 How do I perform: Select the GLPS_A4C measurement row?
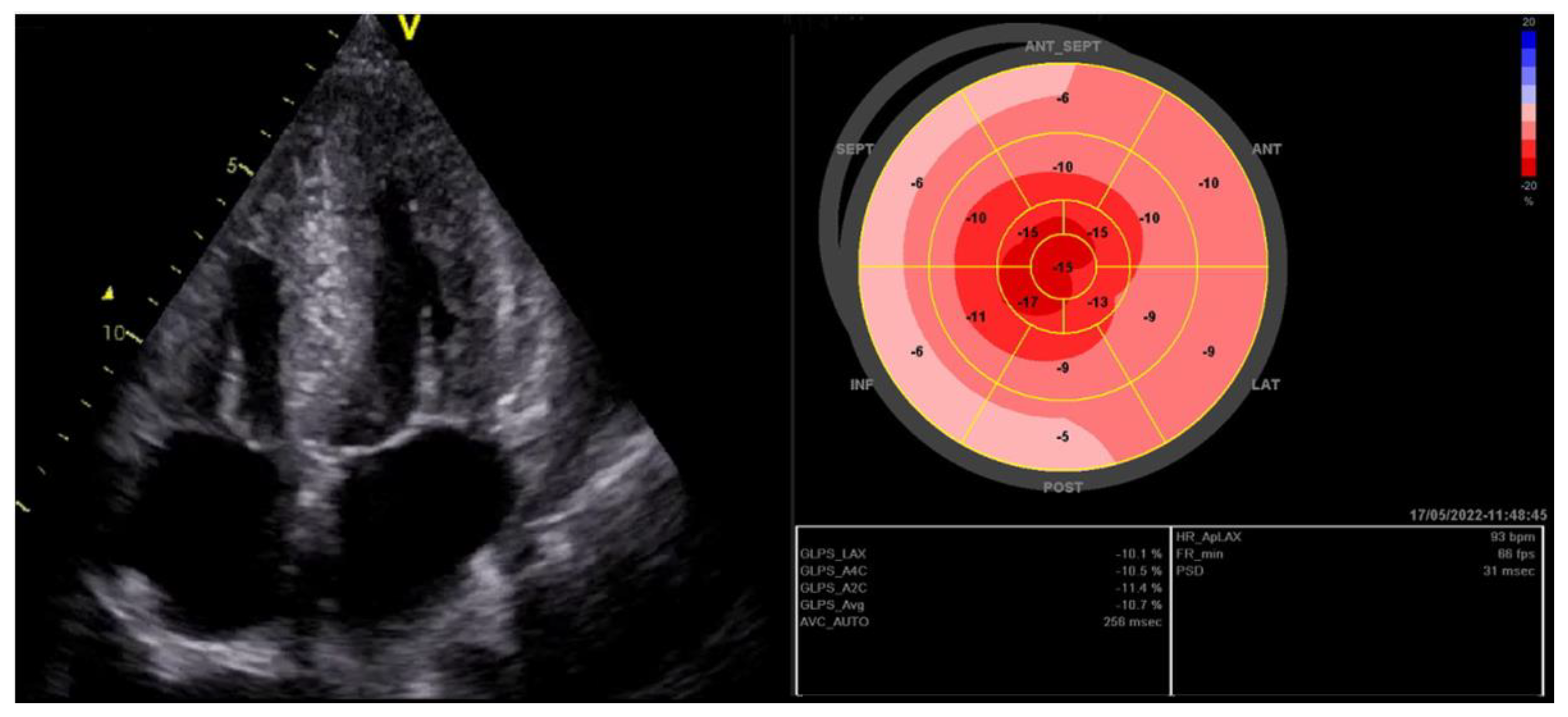(x=980, y=571)
